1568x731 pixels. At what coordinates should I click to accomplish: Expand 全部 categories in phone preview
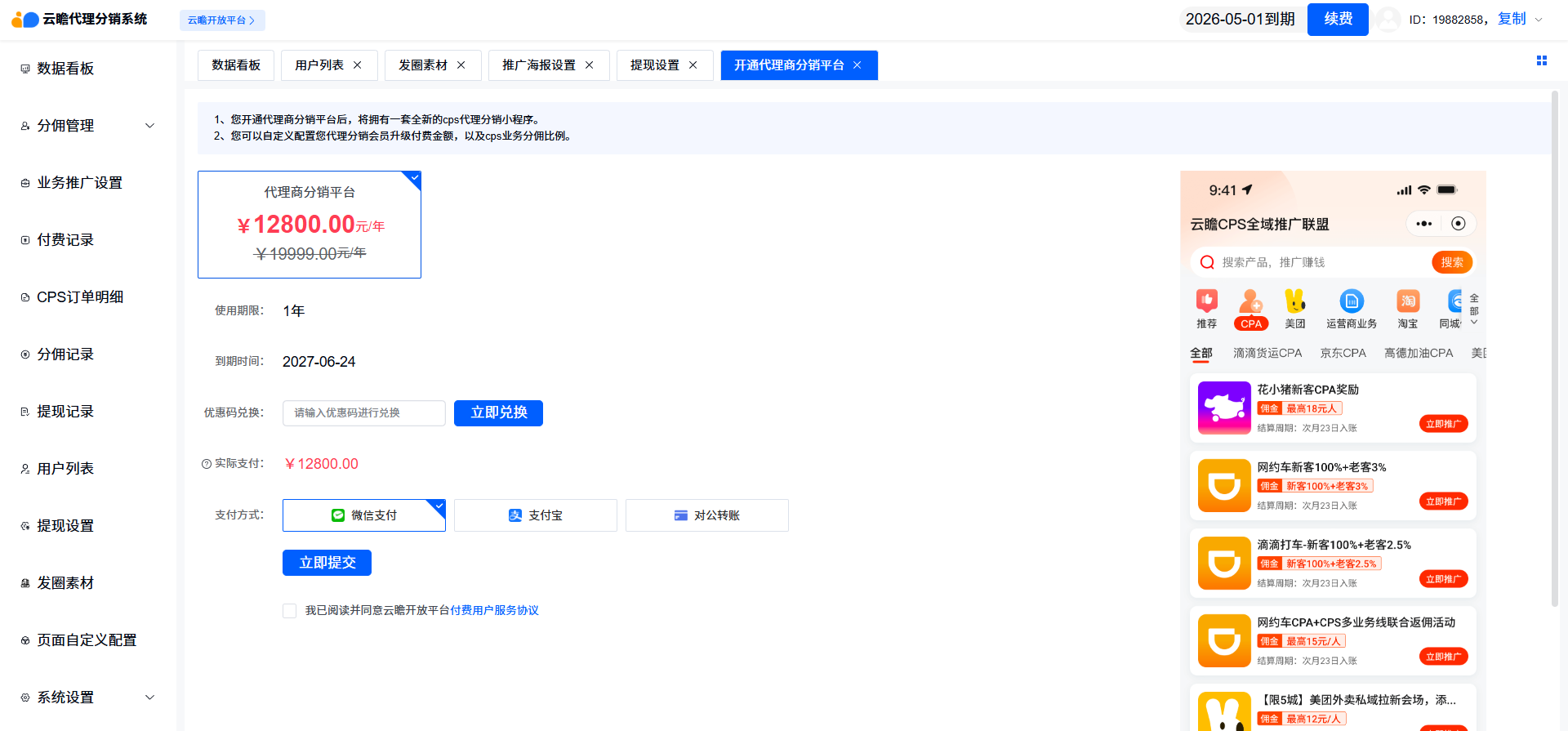(x=1474, y=310)
